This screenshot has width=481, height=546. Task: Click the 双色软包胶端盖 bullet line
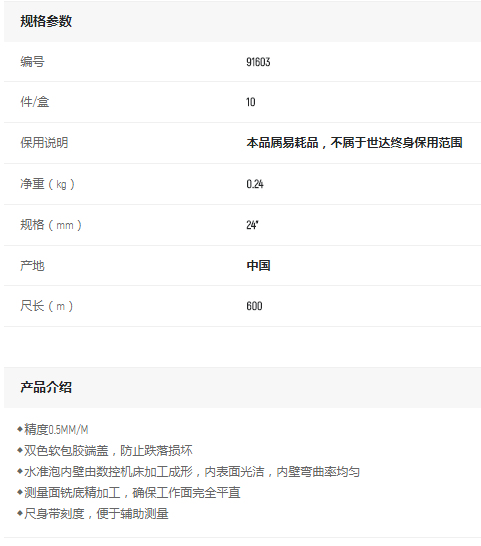(x=104, y=451)
